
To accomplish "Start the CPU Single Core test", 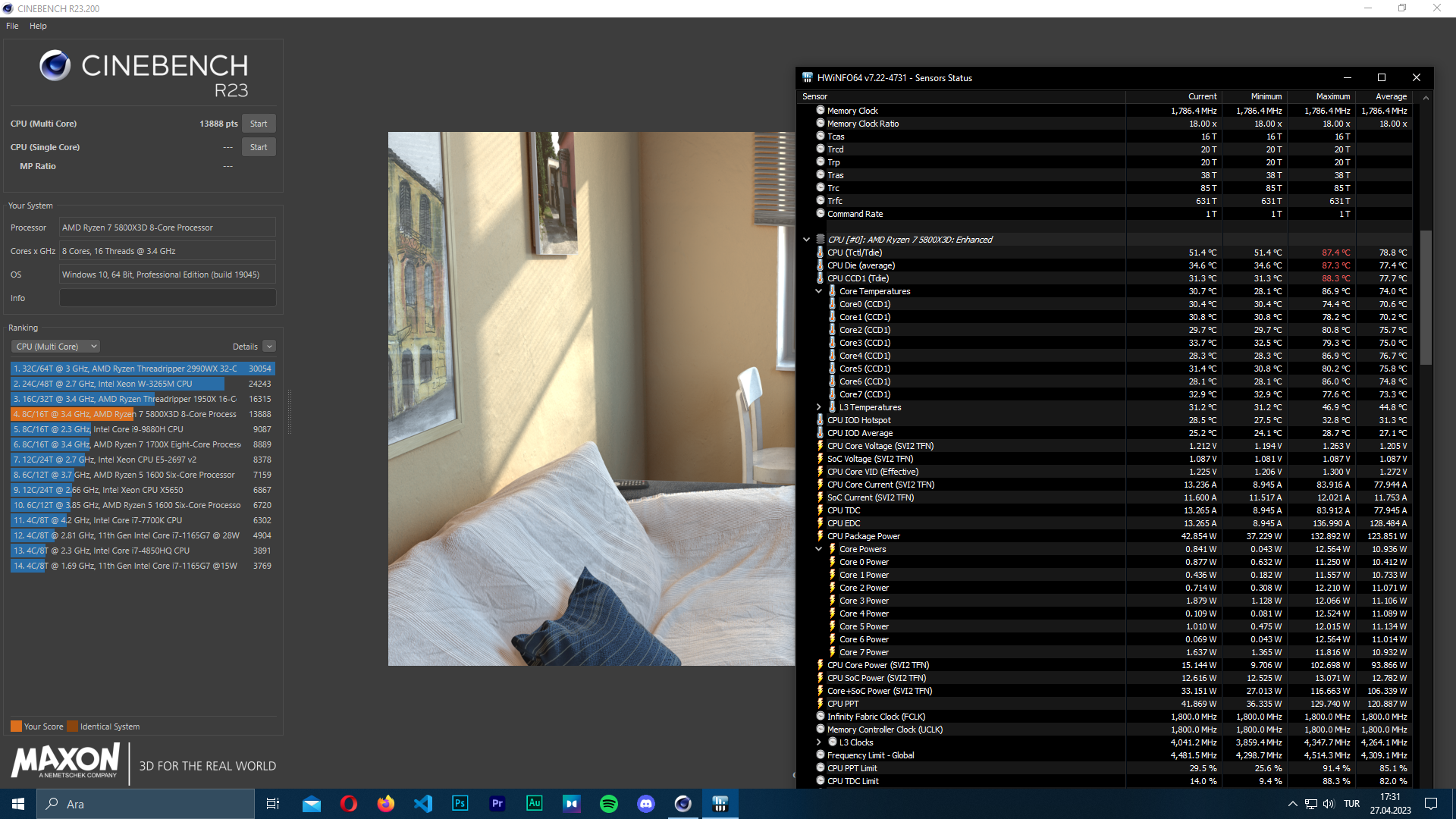I will pos(259,147).
